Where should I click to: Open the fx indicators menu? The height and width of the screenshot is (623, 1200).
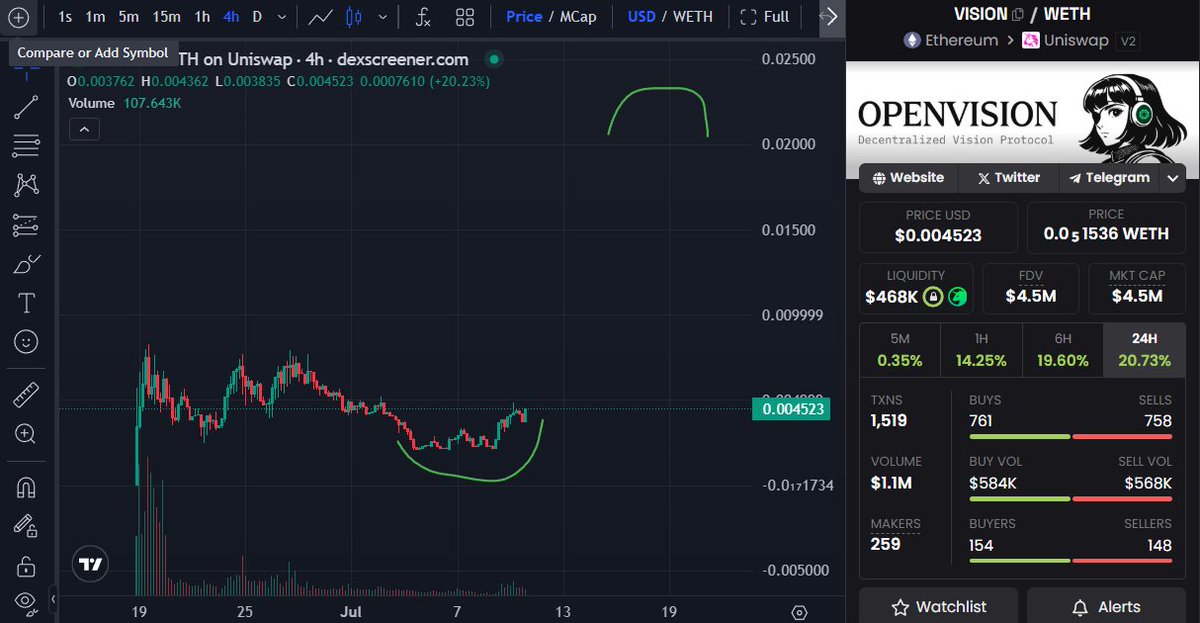click(423, 17)
